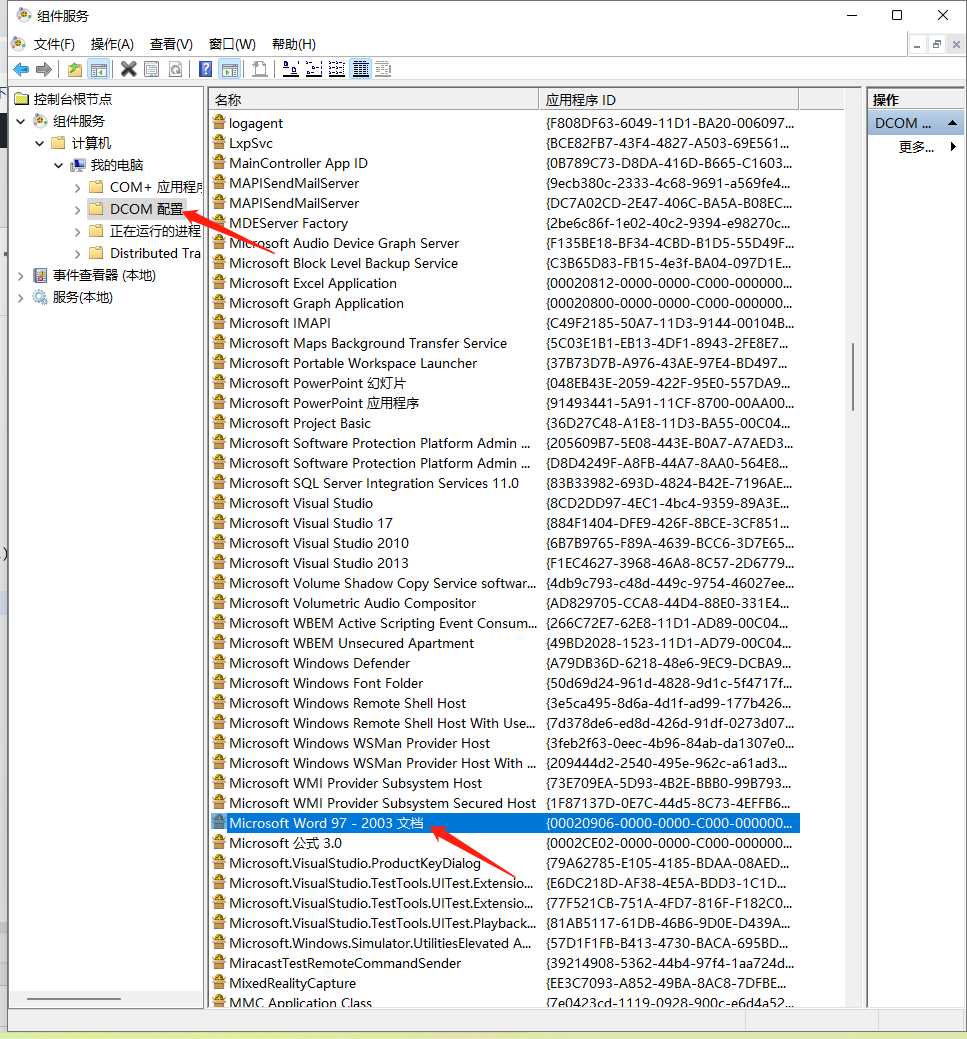
Task: Collapse the DCOM ... section in the 操作 pane
Action: (x=952, y=123)
